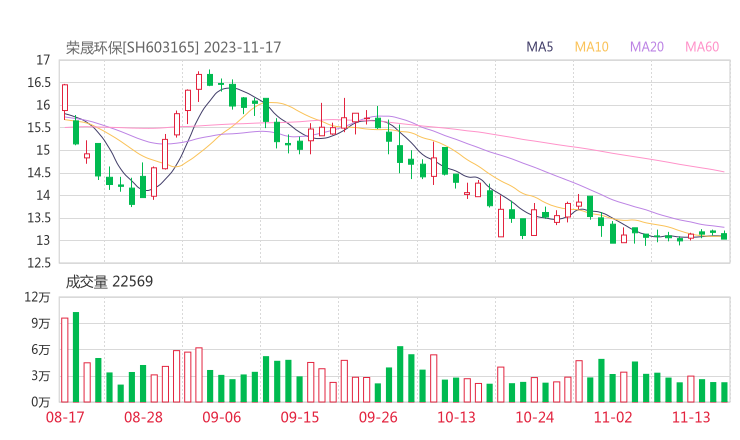Viewport: 740px width, 440px height.
Task: Click the MA10 legend label
Action: pos(591,47)
